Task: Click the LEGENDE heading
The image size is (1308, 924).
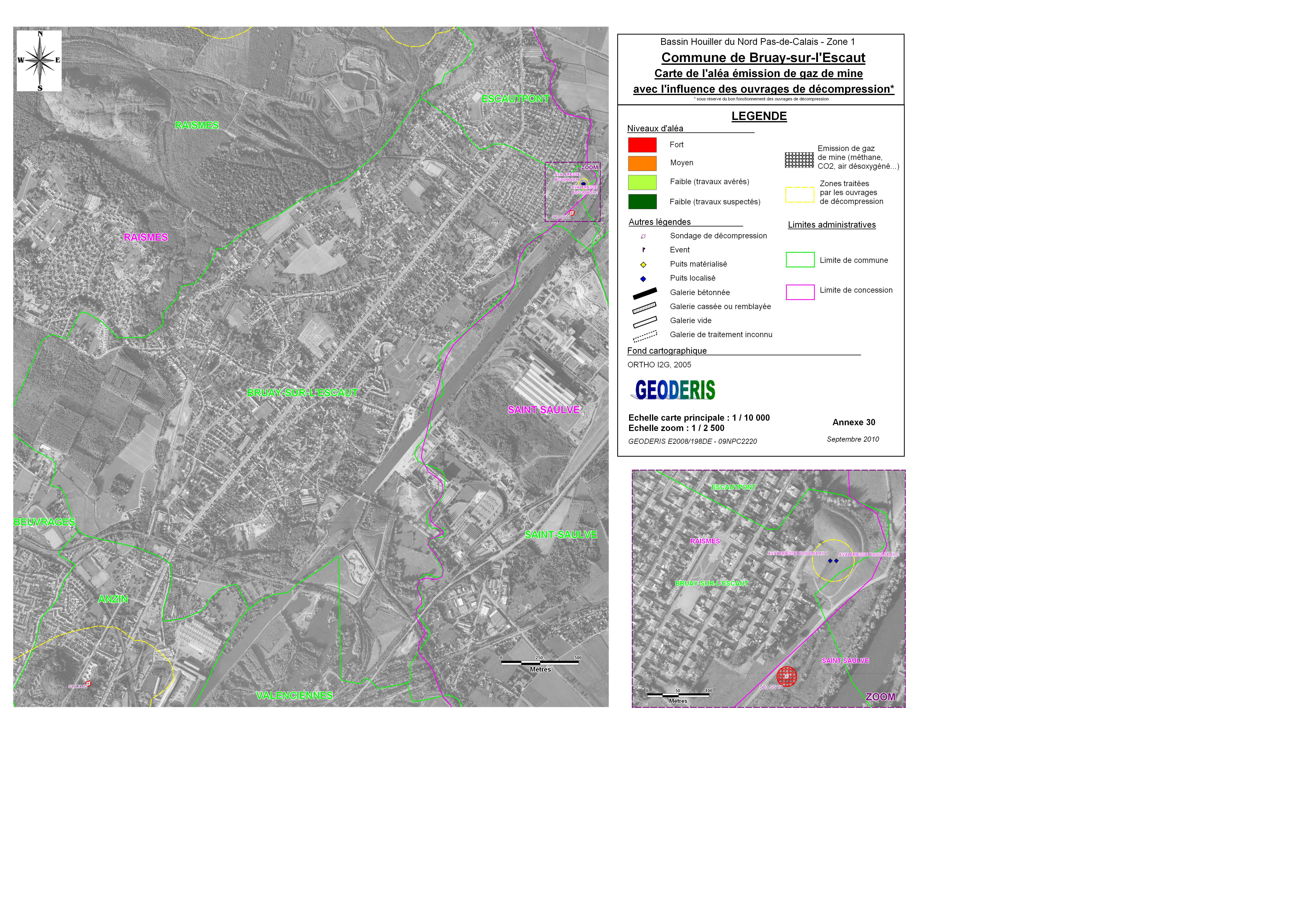Action: (x=759, y=116)
